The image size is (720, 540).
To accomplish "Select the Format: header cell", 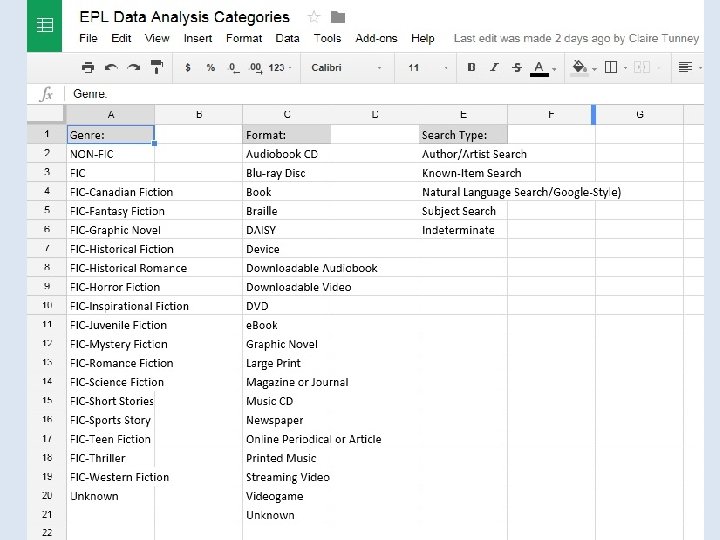I will 287,135.
